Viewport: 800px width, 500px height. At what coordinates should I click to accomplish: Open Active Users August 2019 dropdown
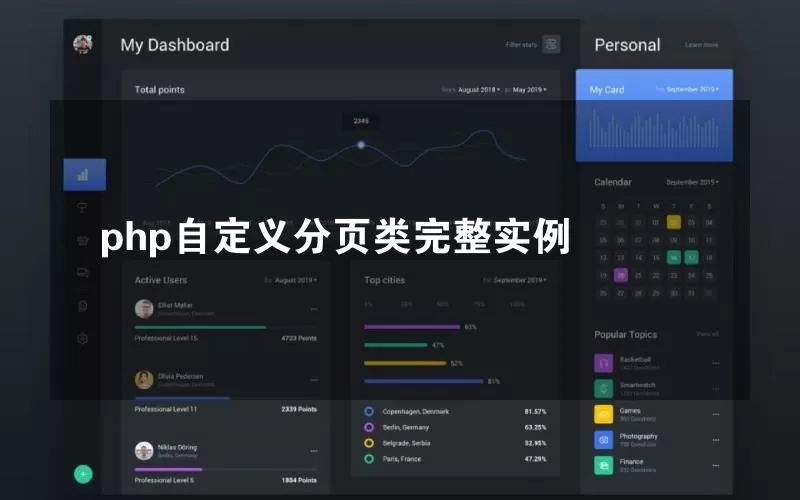click(x=296, y=280)
